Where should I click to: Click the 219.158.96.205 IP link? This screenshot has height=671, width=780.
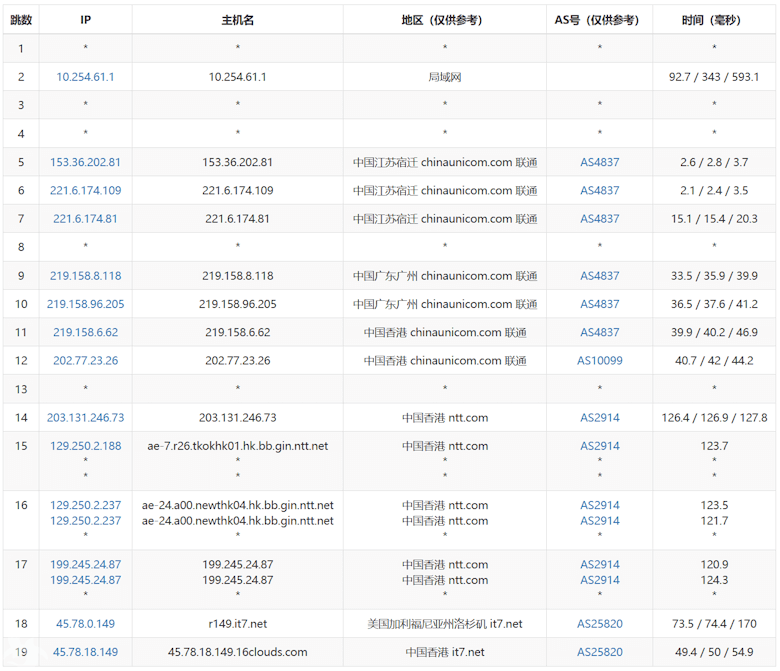85,304
